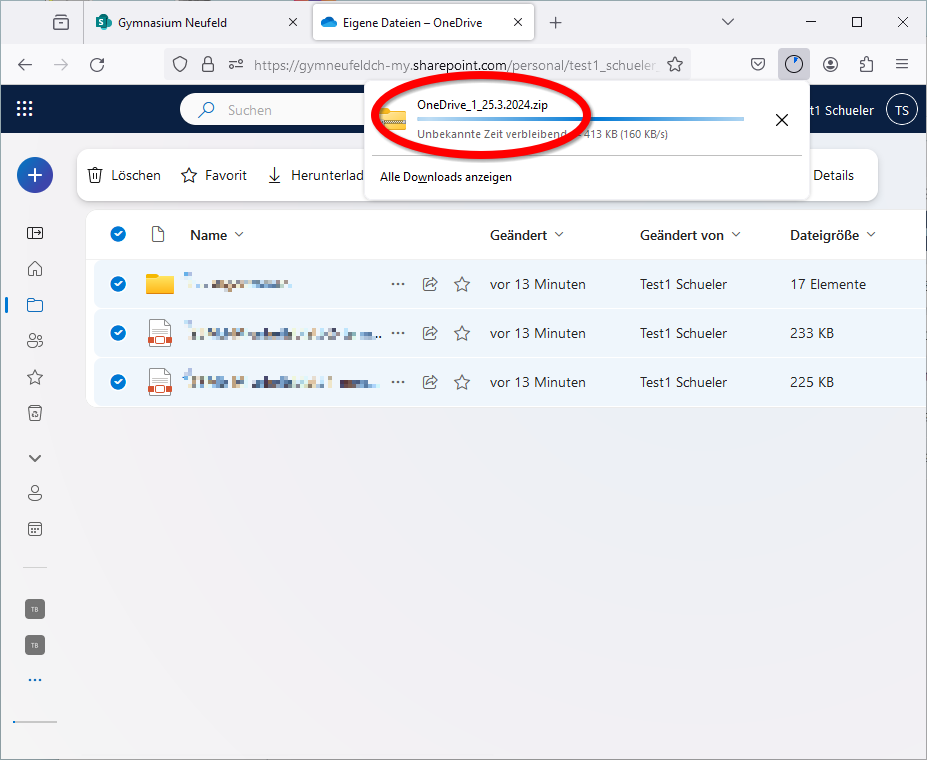Viewport: 927px width, 760px height.
Task: Open more actions for the folder row
Action: [398, 284]
